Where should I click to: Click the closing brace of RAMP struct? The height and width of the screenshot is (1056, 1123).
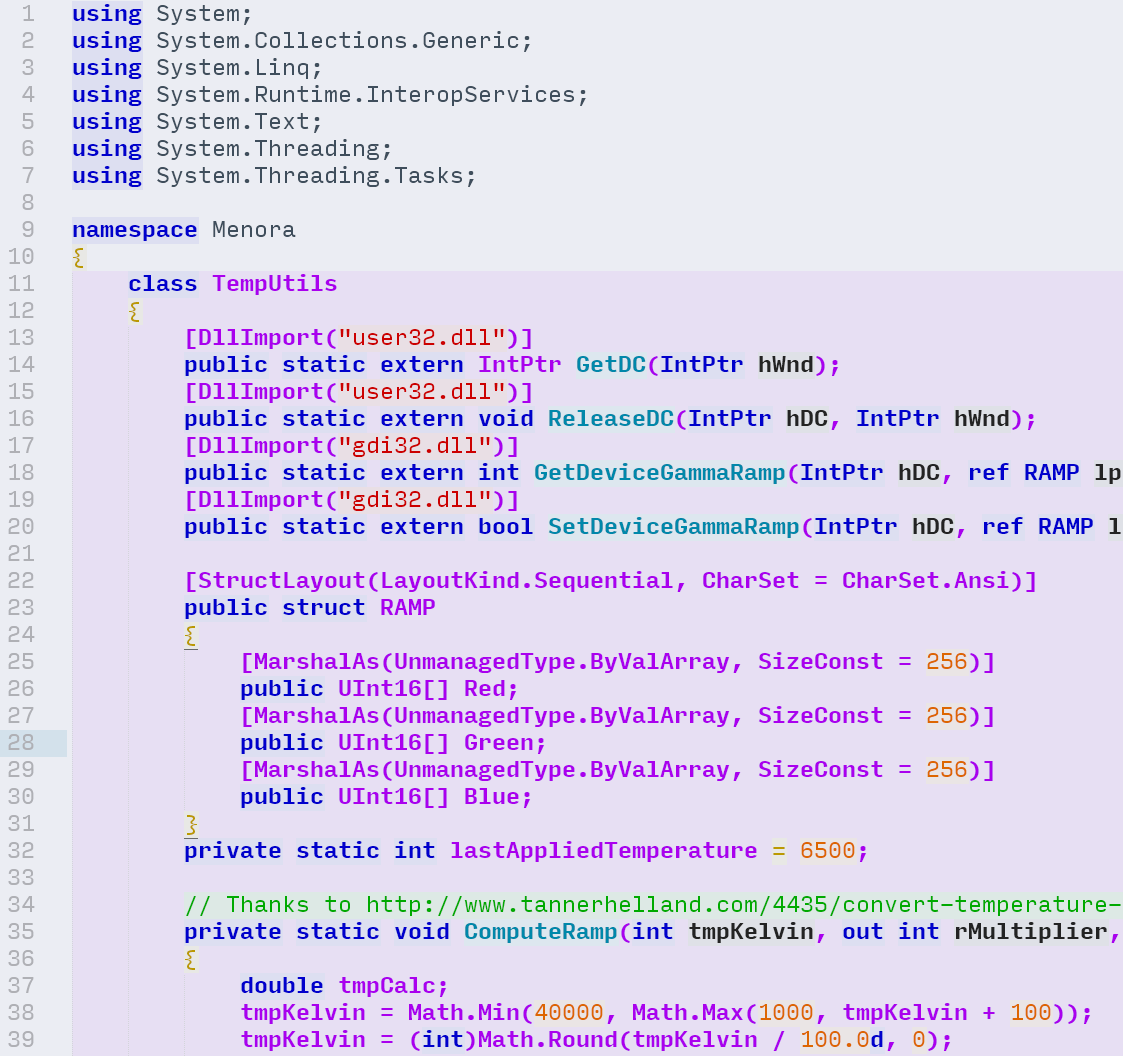point(190,824)
